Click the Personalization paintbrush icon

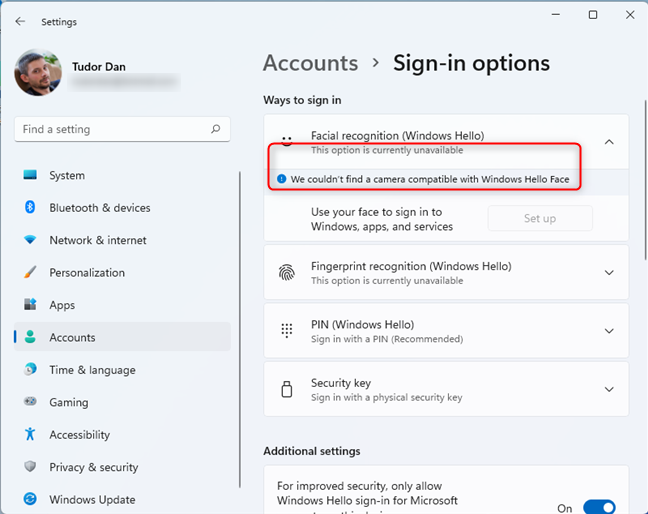point(30,272)
